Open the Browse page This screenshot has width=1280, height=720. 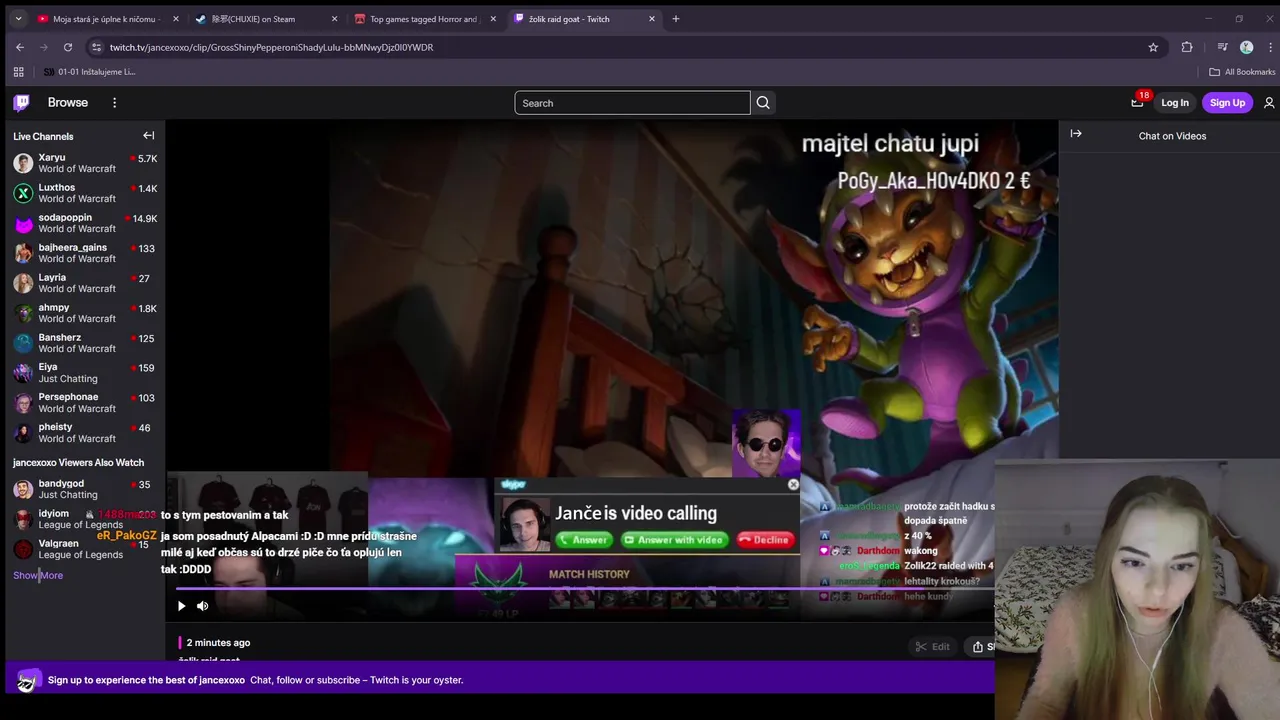[68, 102]
